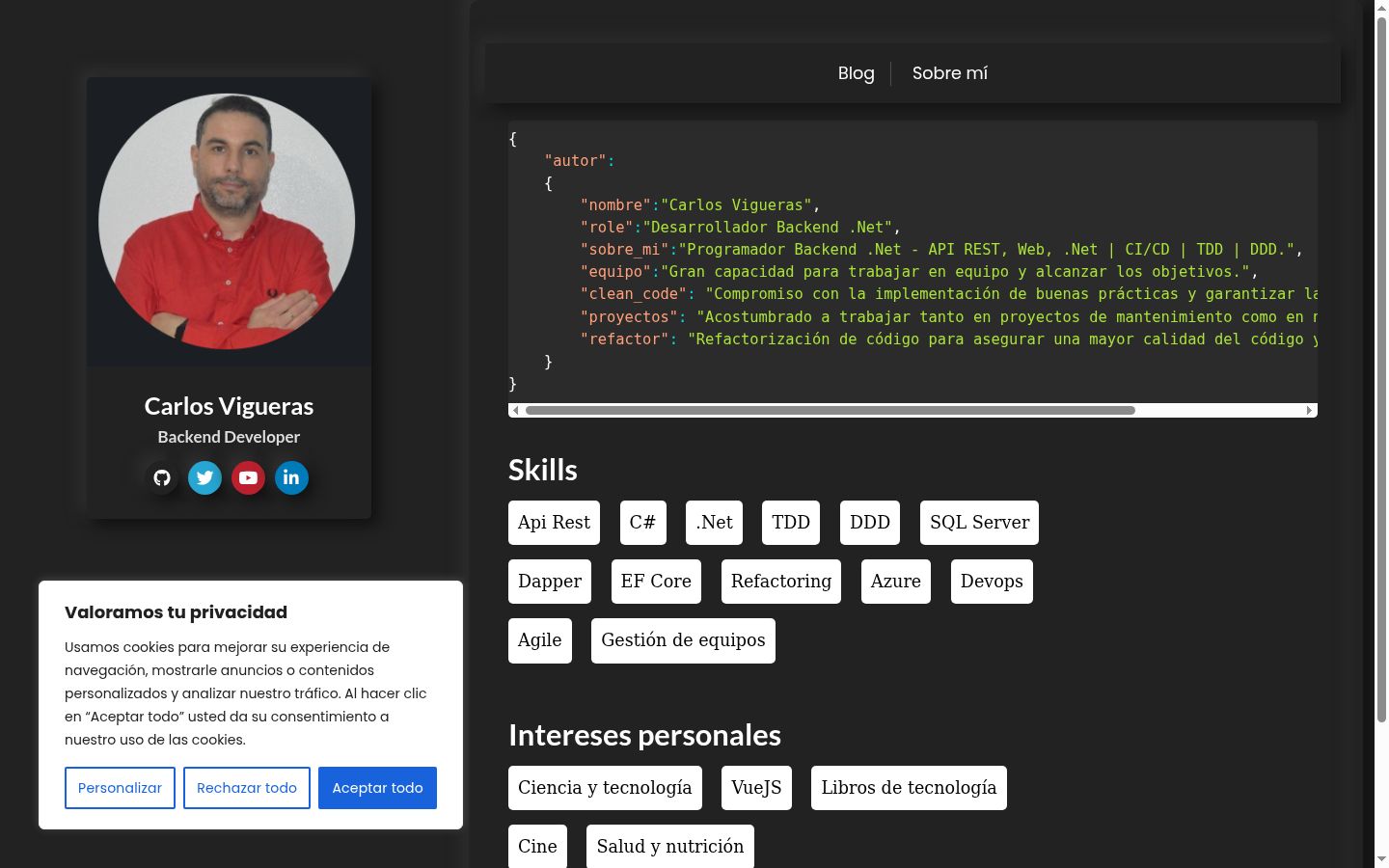Click the Salud y nutrición tag
1389x868 pixels.
tap(670, 847)
